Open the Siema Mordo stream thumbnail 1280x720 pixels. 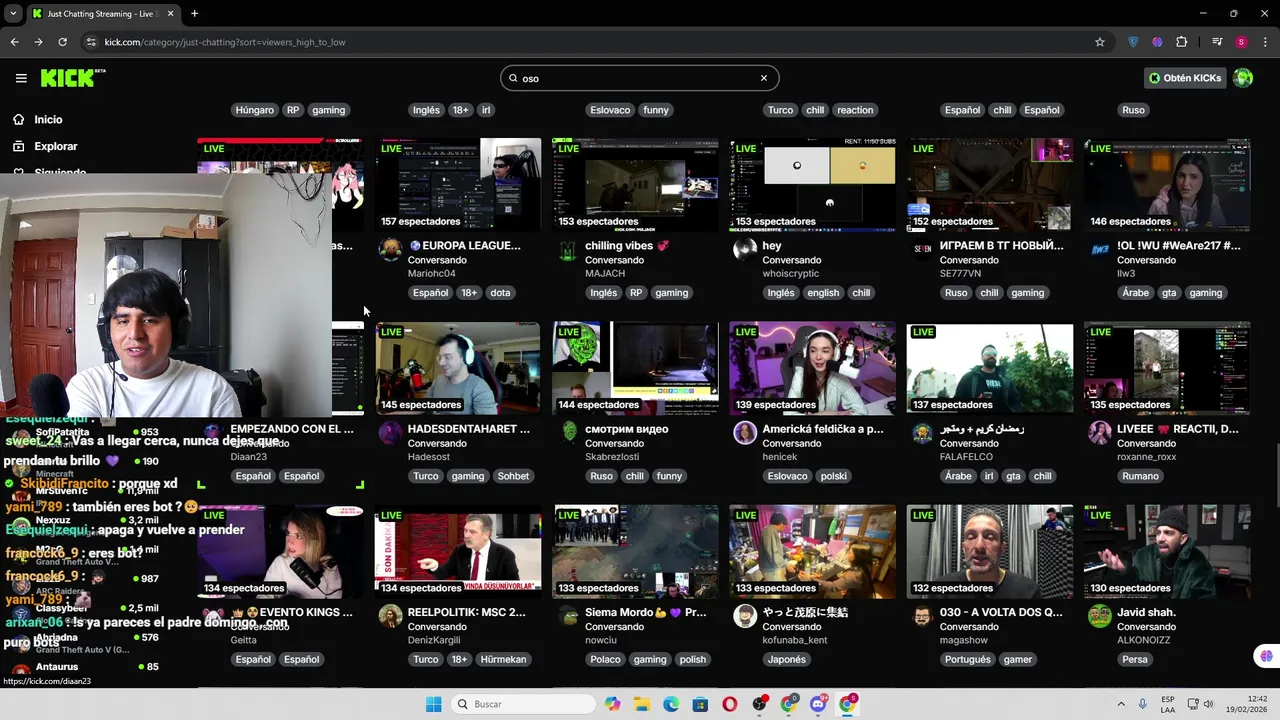[x=635, y=552]
